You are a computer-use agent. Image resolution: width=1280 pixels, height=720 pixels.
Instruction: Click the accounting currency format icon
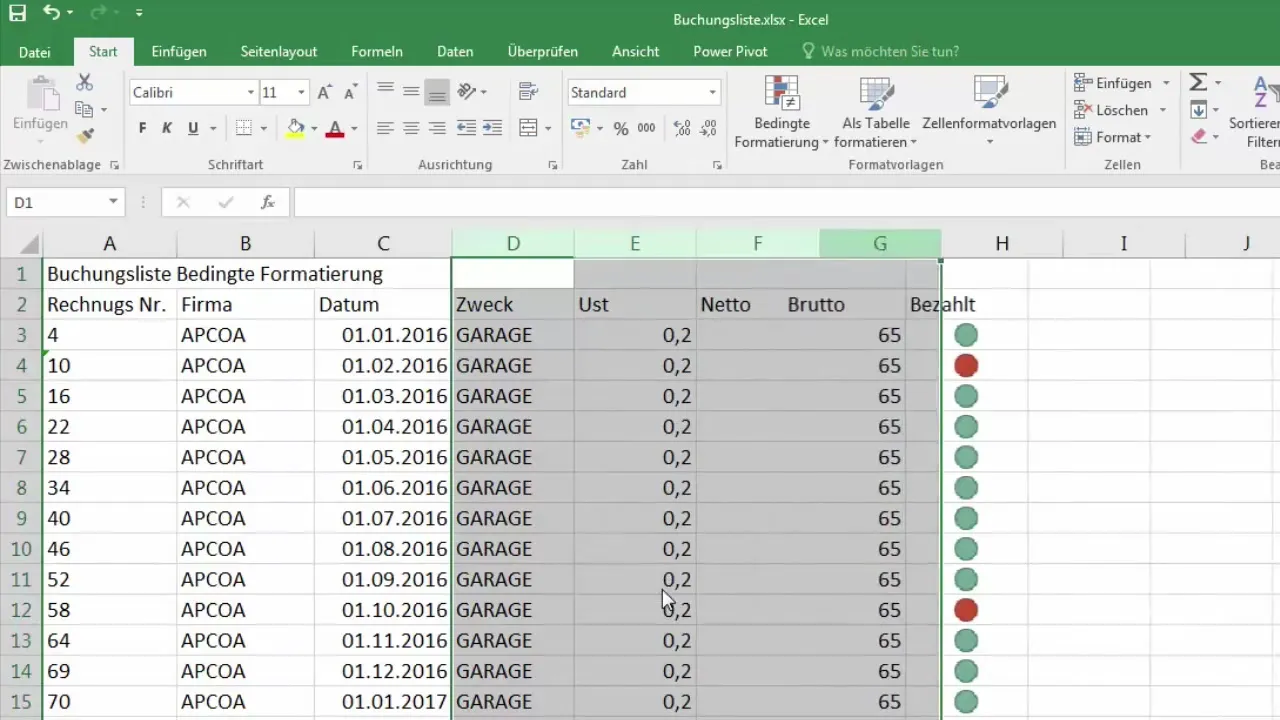coord(580,128)
